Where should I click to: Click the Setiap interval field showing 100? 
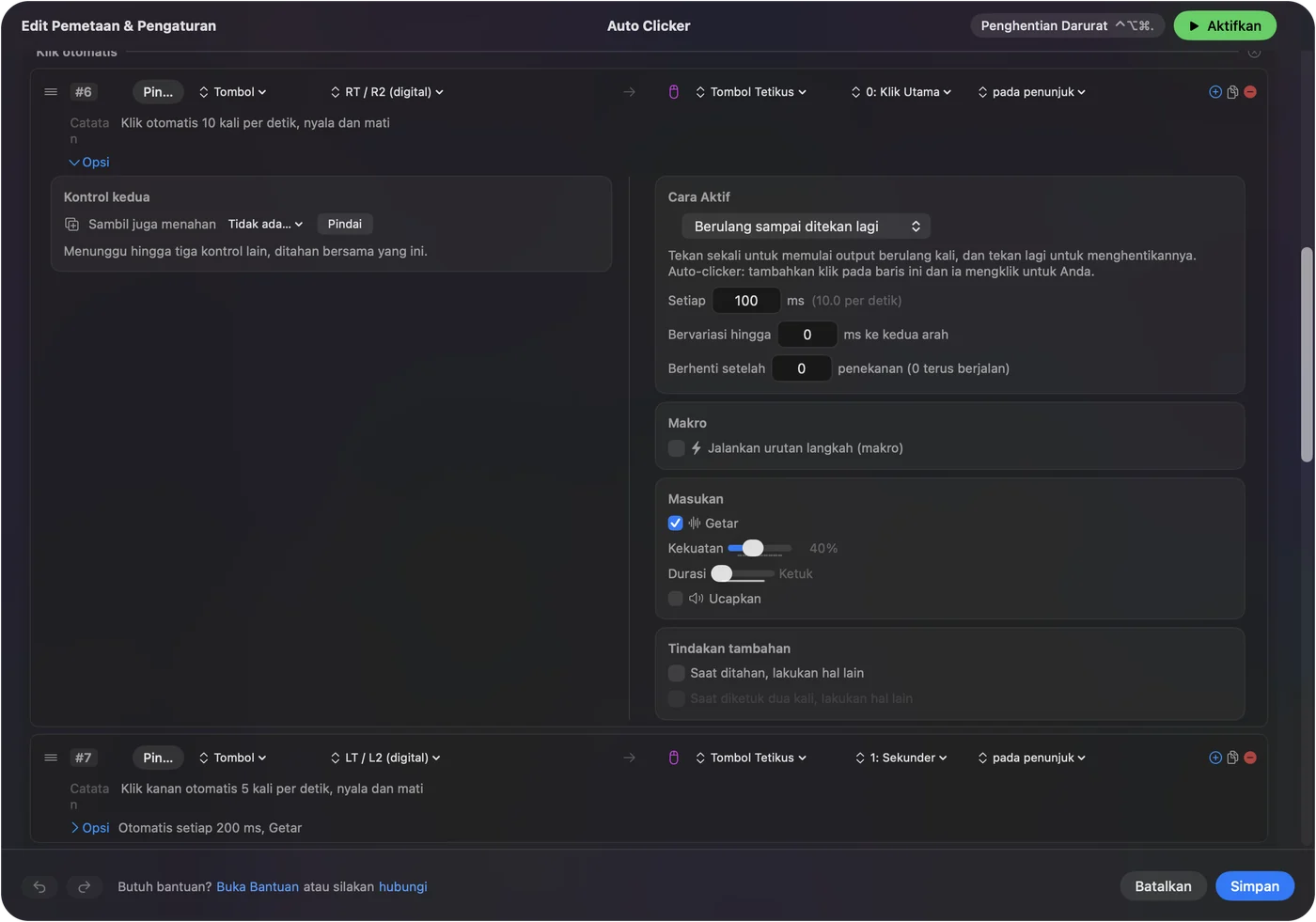pos(746,301)
